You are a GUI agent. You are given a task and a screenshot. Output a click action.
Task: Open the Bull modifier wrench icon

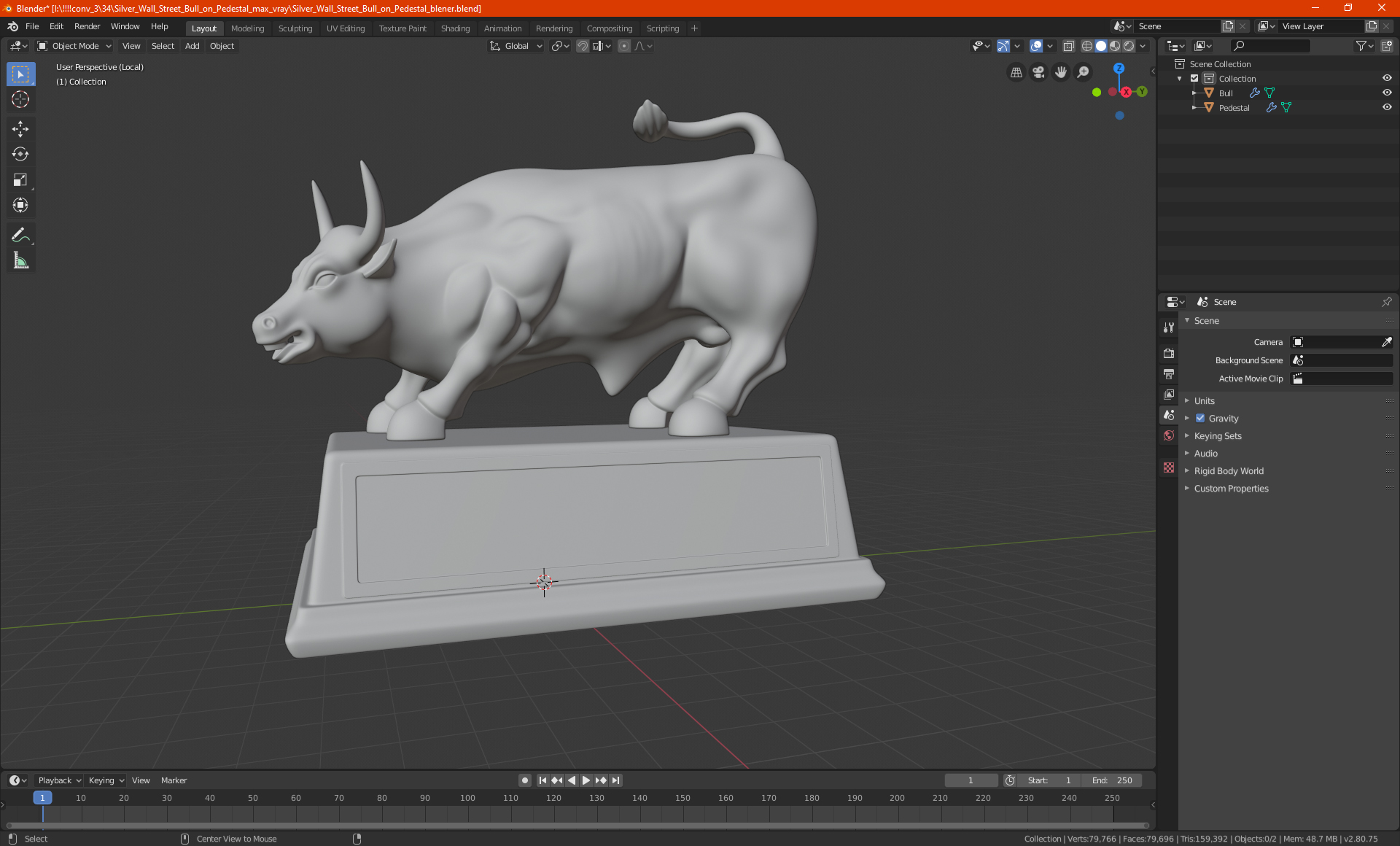pos(1255,93)
